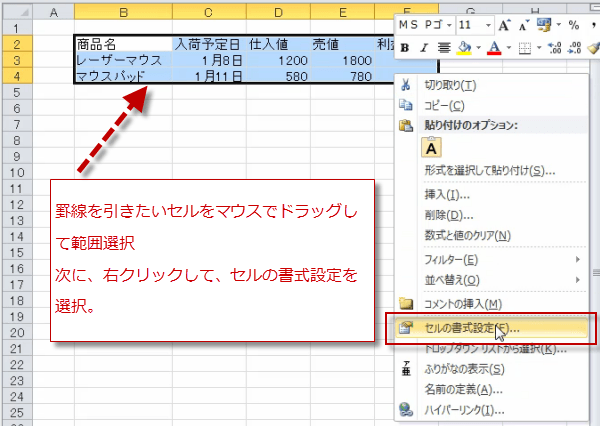Open セルの書式設定(F) dialog
The width and height of the screenshot is (600, 426).
tap(491, 328)
